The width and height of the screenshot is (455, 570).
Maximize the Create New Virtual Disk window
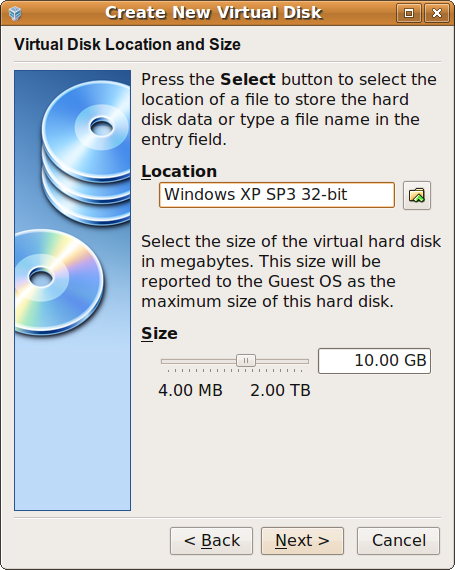pyautogui.click(x=409, y=13)
